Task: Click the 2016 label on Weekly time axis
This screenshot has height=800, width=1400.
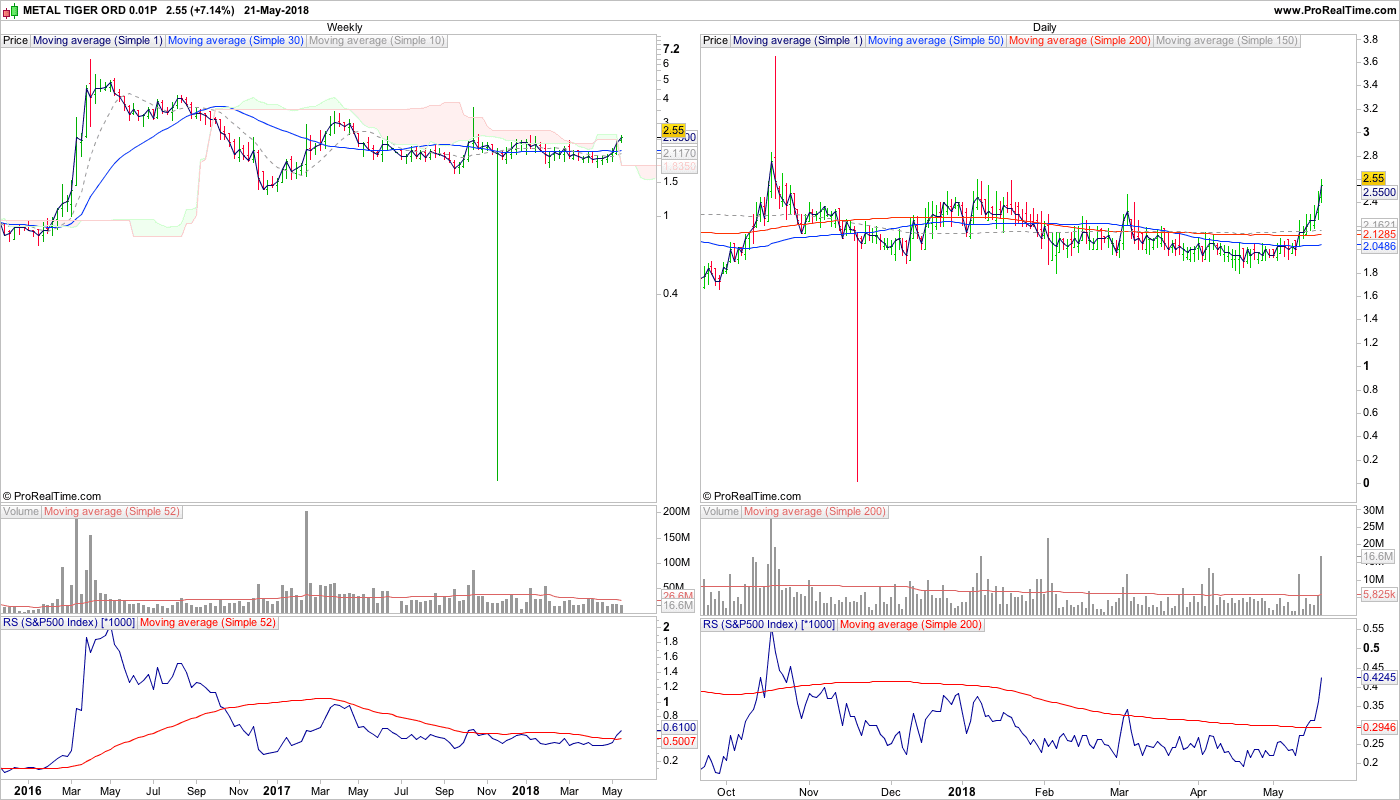Action: pos(29,790)
